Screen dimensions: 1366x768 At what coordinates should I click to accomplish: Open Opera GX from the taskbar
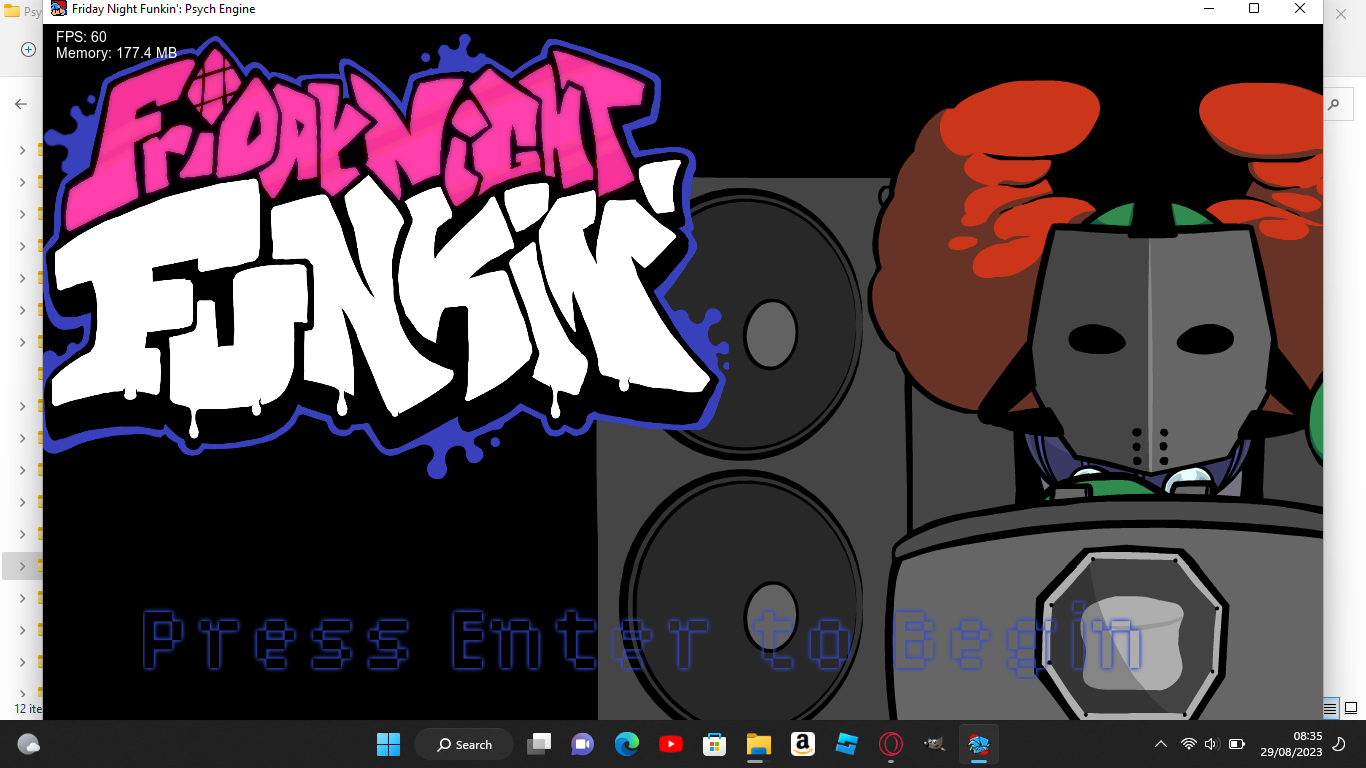coord(890,744)
